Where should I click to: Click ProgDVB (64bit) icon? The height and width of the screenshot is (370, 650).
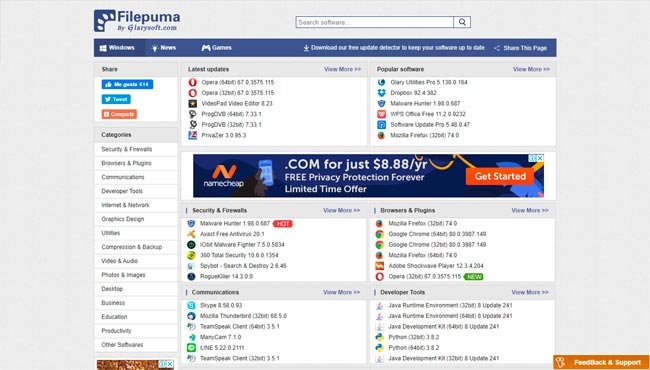192,114
